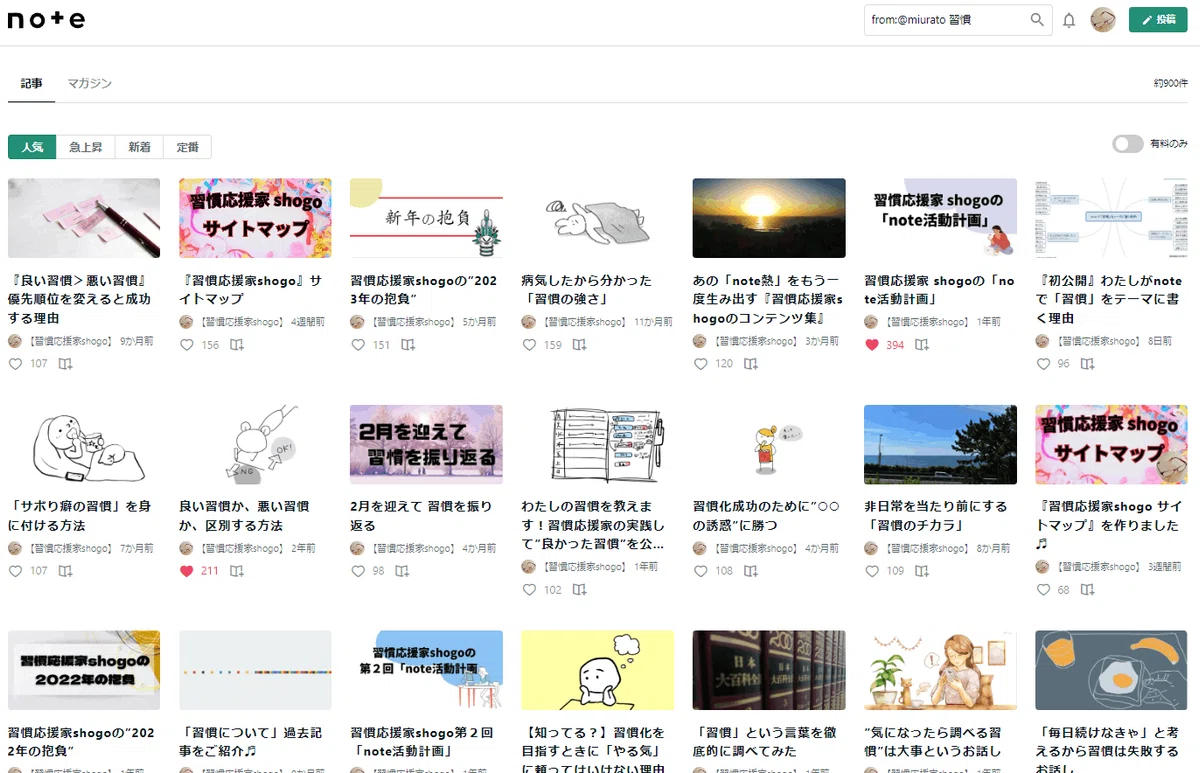Viewport: 1200px width, 773px height.
Task: Open the fried egg illustration thumbnail
Action: pos(1111,670)
